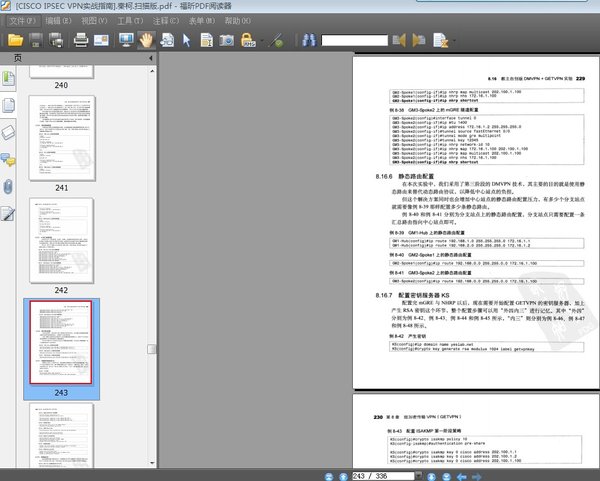
Task: Open RMS lock dropdown arrow
Action: [x=262, y=40]
